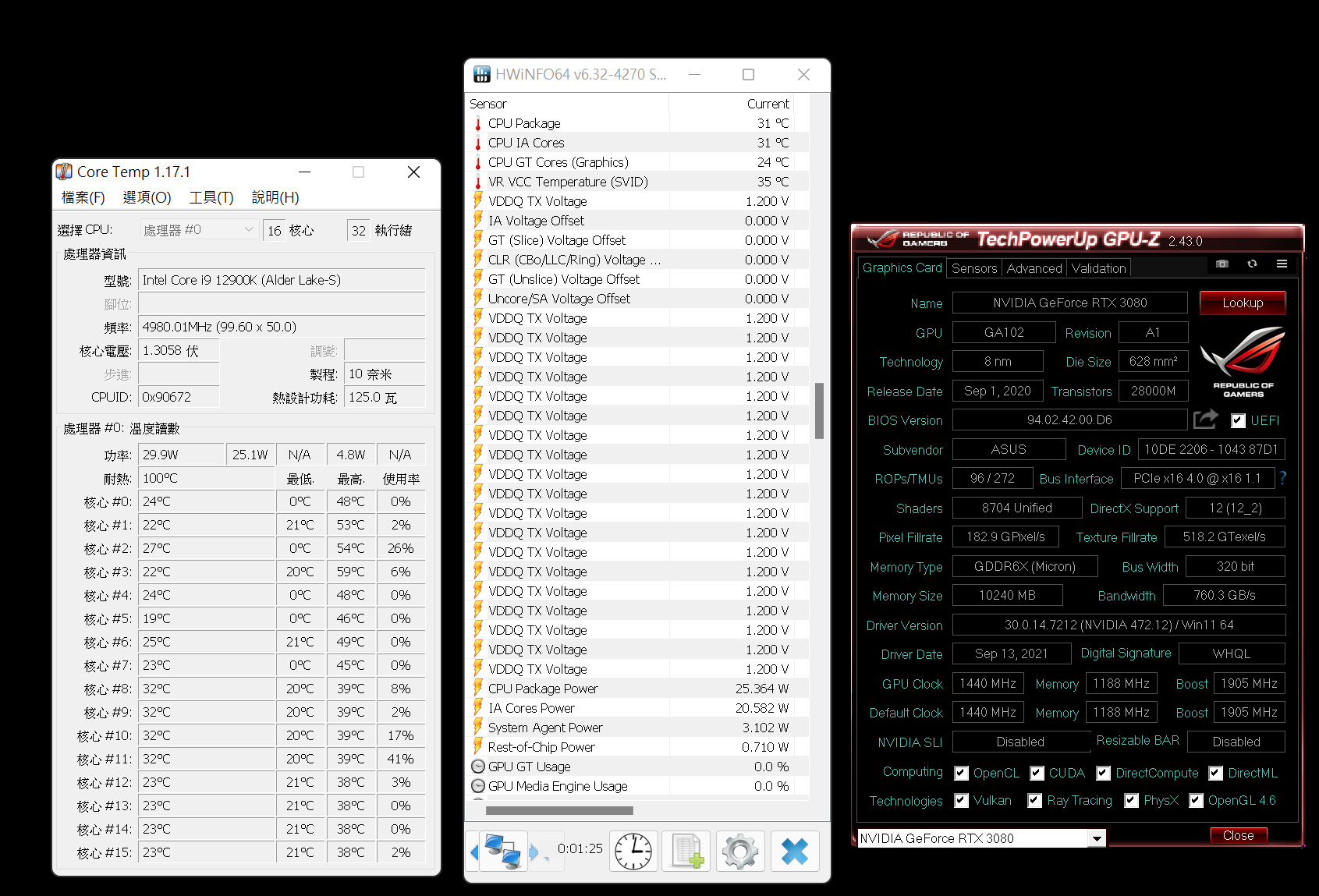
Task: Open the Core Temp 選項(O) menu
Action: 147,197
